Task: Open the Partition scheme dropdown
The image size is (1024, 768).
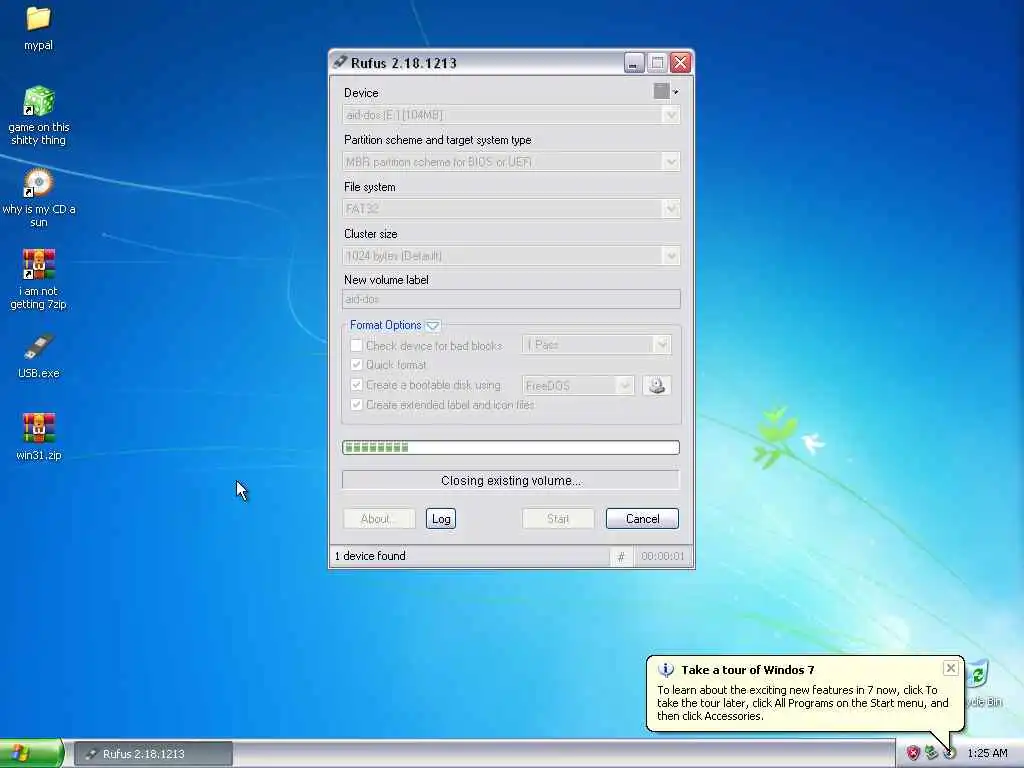Action: [511, 161]
